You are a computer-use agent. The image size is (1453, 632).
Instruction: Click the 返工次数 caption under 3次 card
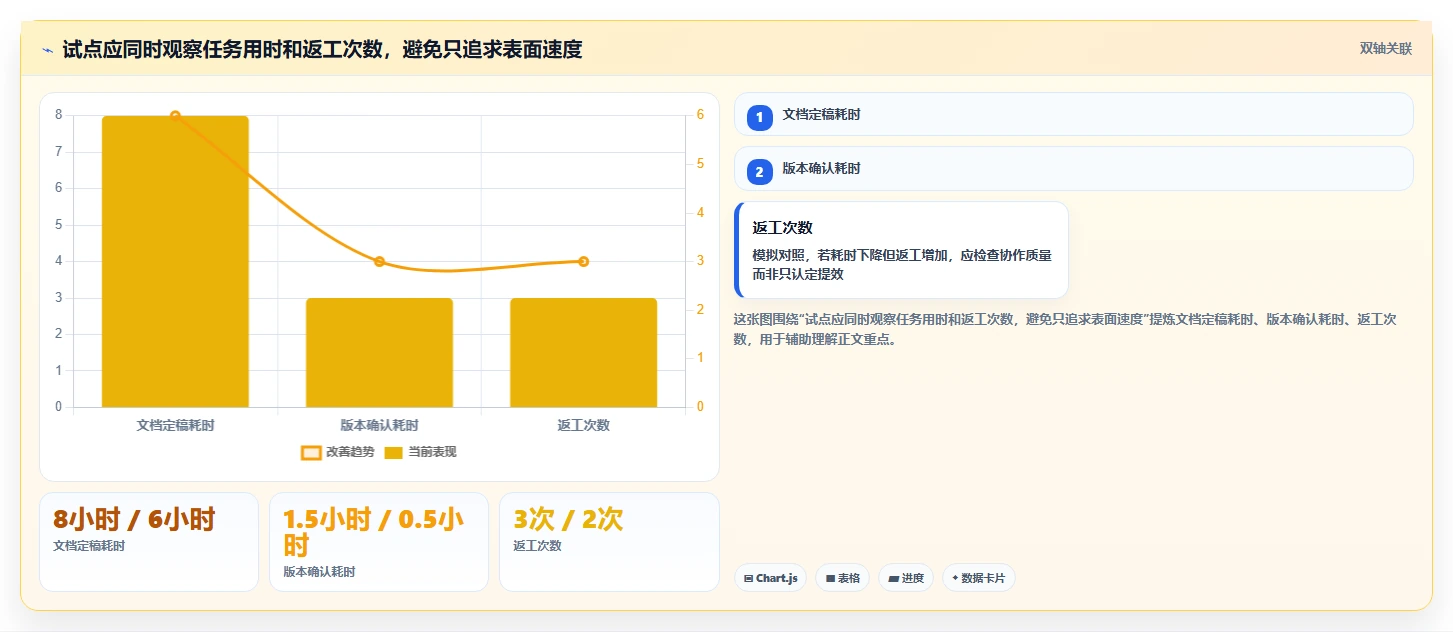point(537,546)
